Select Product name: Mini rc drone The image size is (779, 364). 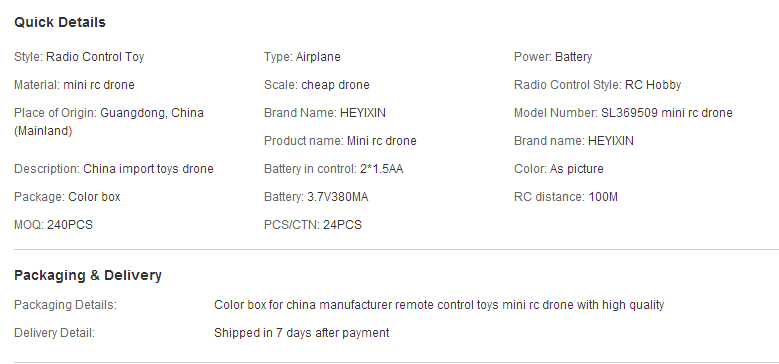(340, 141)
